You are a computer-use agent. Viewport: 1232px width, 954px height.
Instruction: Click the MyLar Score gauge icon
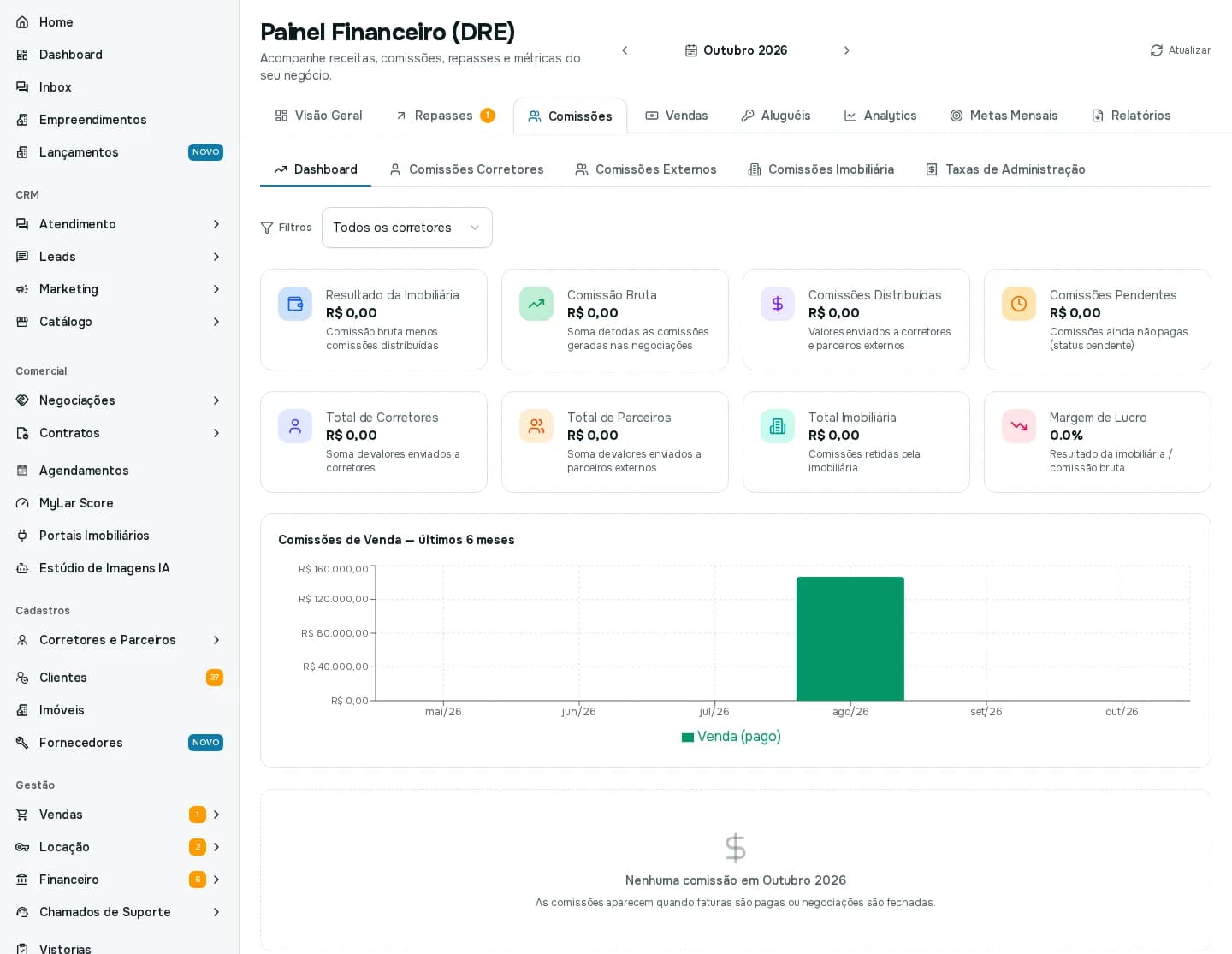click(x=22, y=503)
